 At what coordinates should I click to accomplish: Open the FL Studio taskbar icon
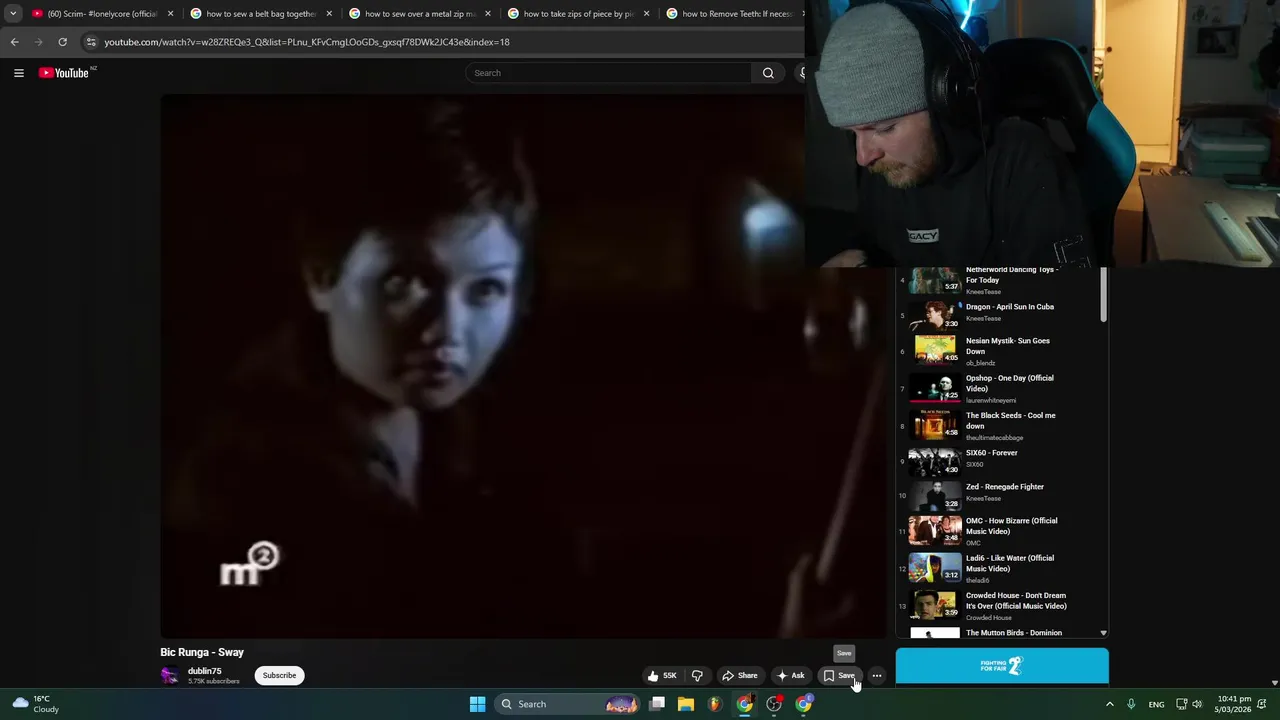[715, 704]
